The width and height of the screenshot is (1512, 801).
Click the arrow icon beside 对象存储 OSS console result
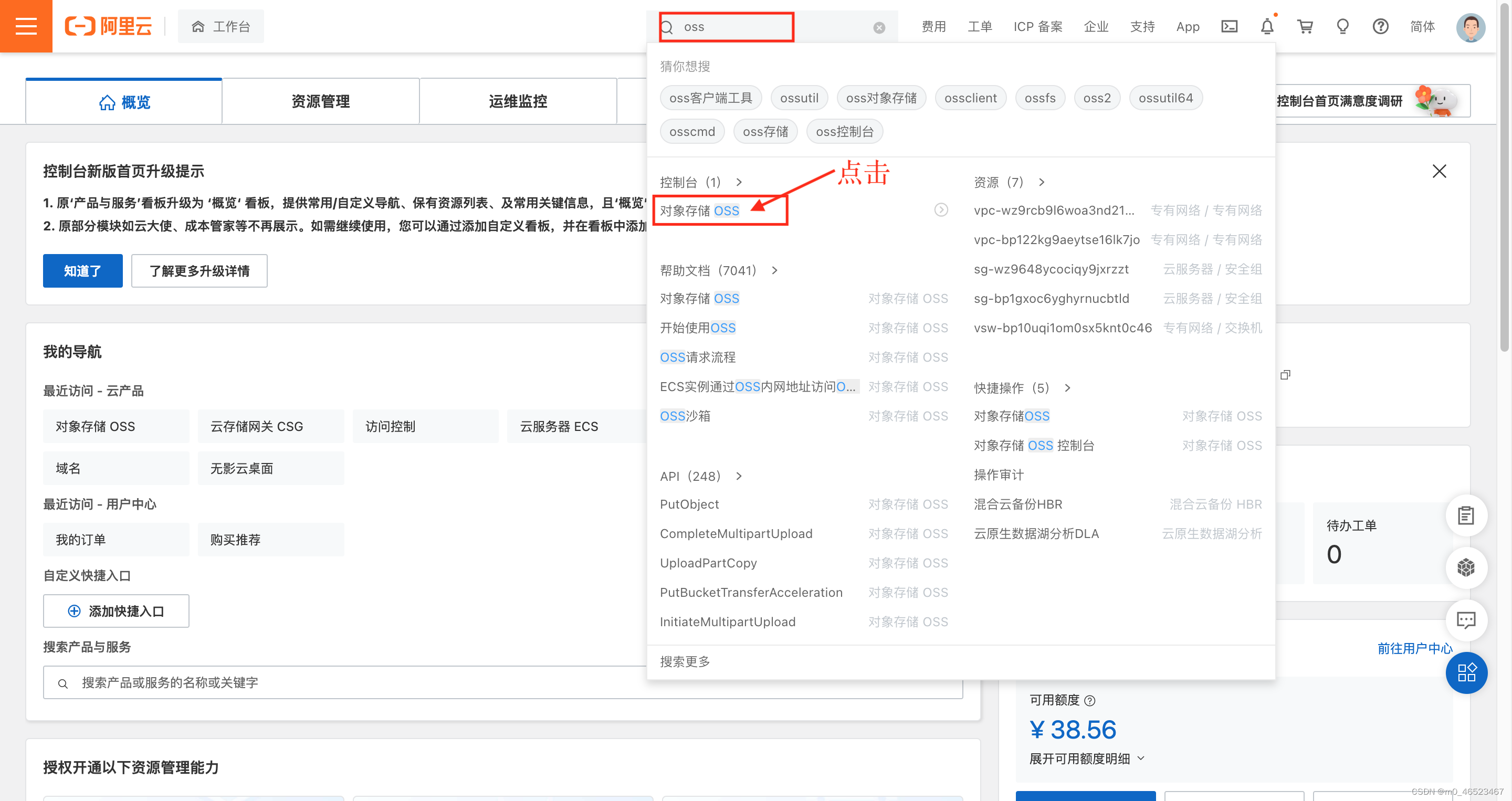(941, 210)
